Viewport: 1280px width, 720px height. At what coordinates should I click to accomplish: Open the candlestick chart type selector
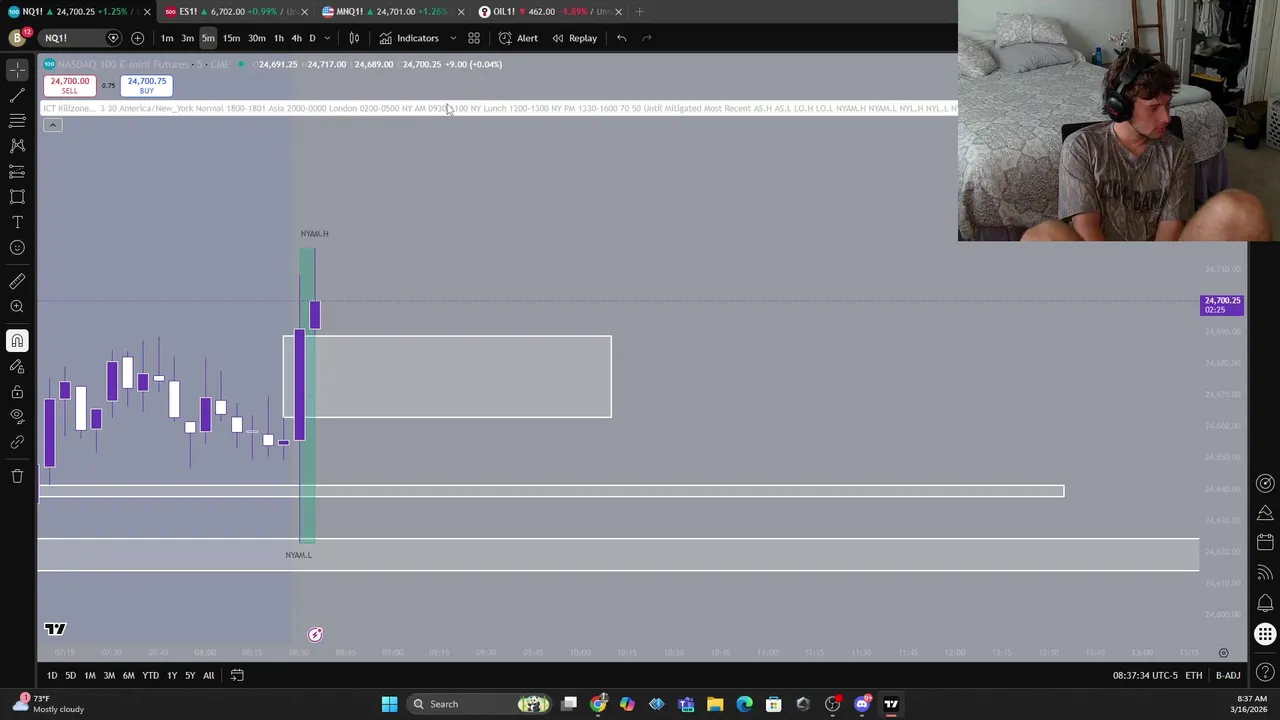pos(354,38)
